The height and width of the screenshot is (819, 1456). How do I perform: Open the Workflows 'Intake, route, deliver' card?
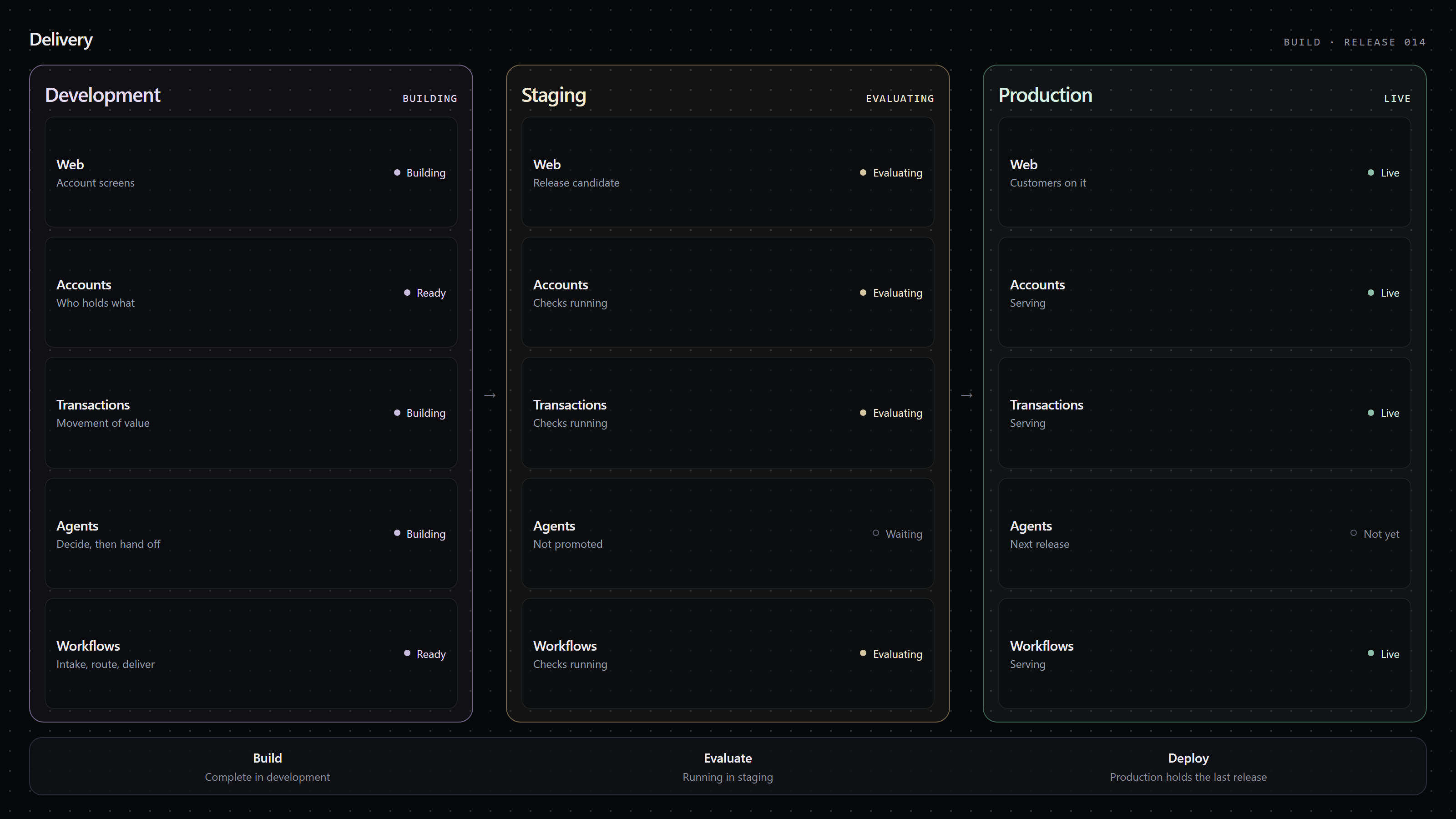(251, 653)
